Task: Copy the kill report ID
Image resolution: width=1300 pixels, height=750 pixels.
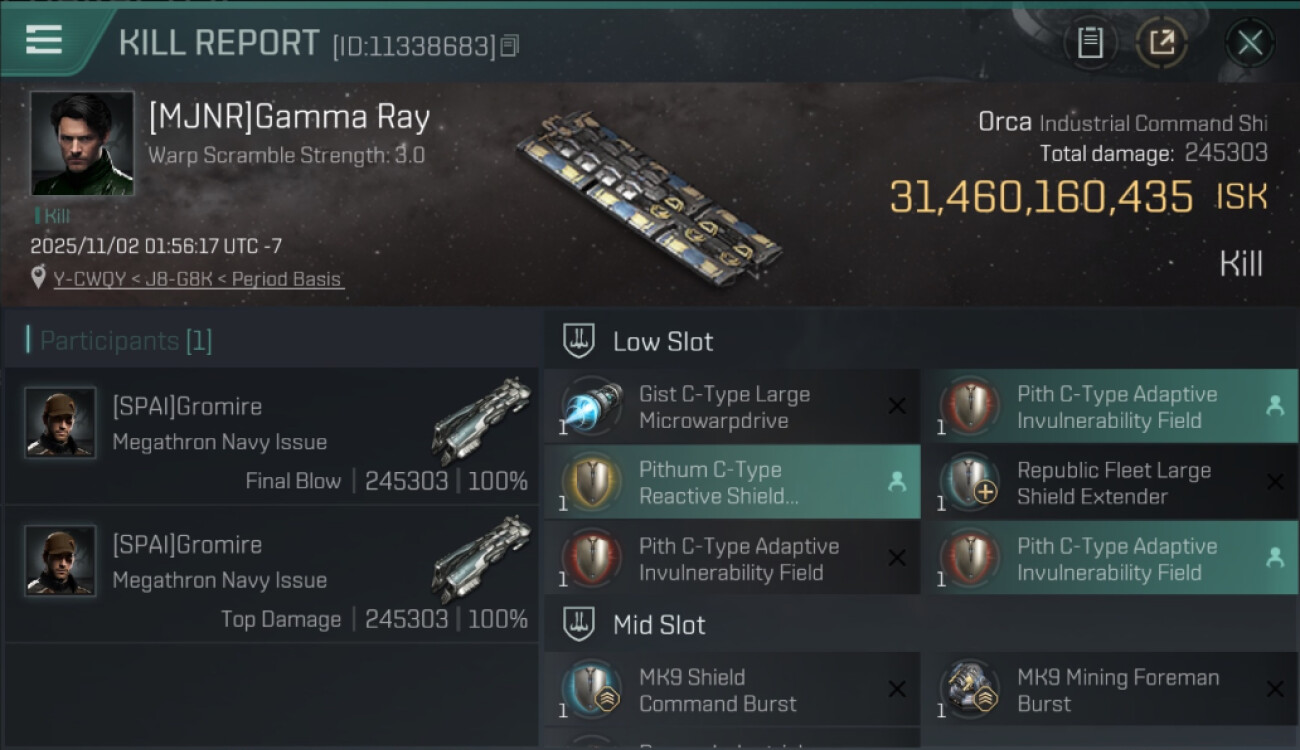Action: point(510,46)
